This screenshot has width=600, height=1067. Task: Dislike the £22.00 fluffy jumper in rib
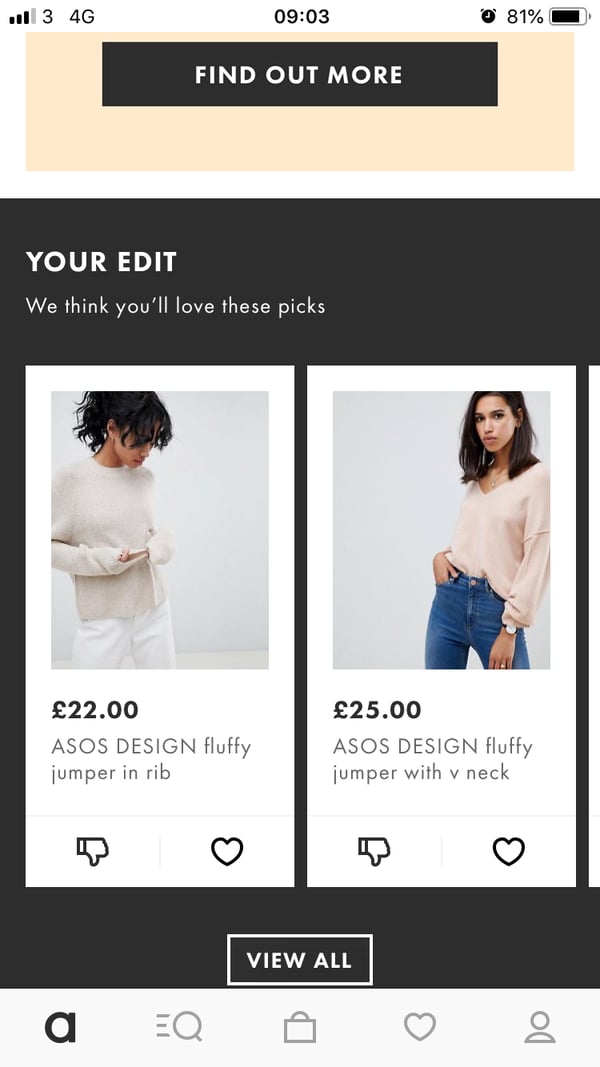[93, 851]
